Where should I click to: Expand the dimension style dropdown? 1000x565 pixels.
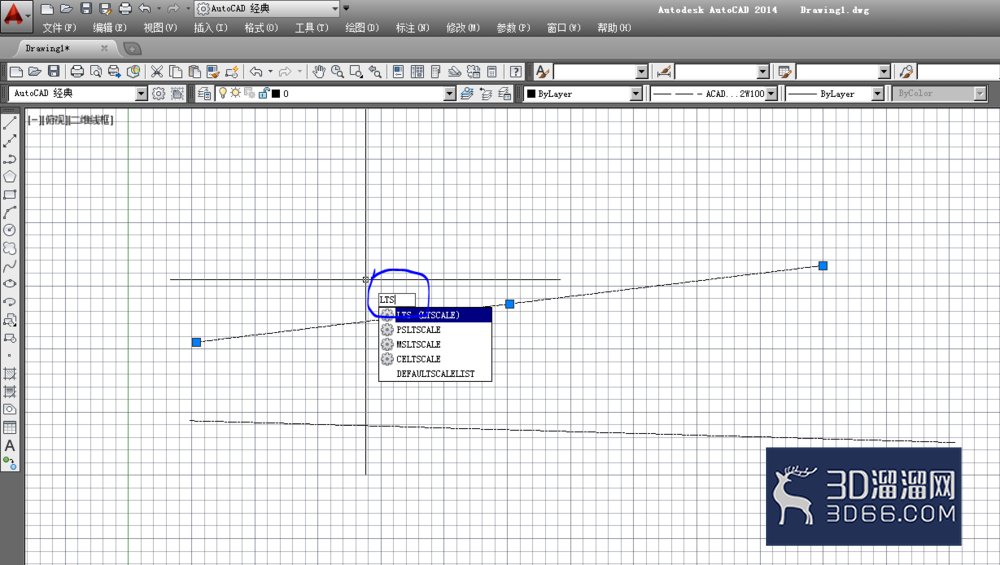coord(763,71)
